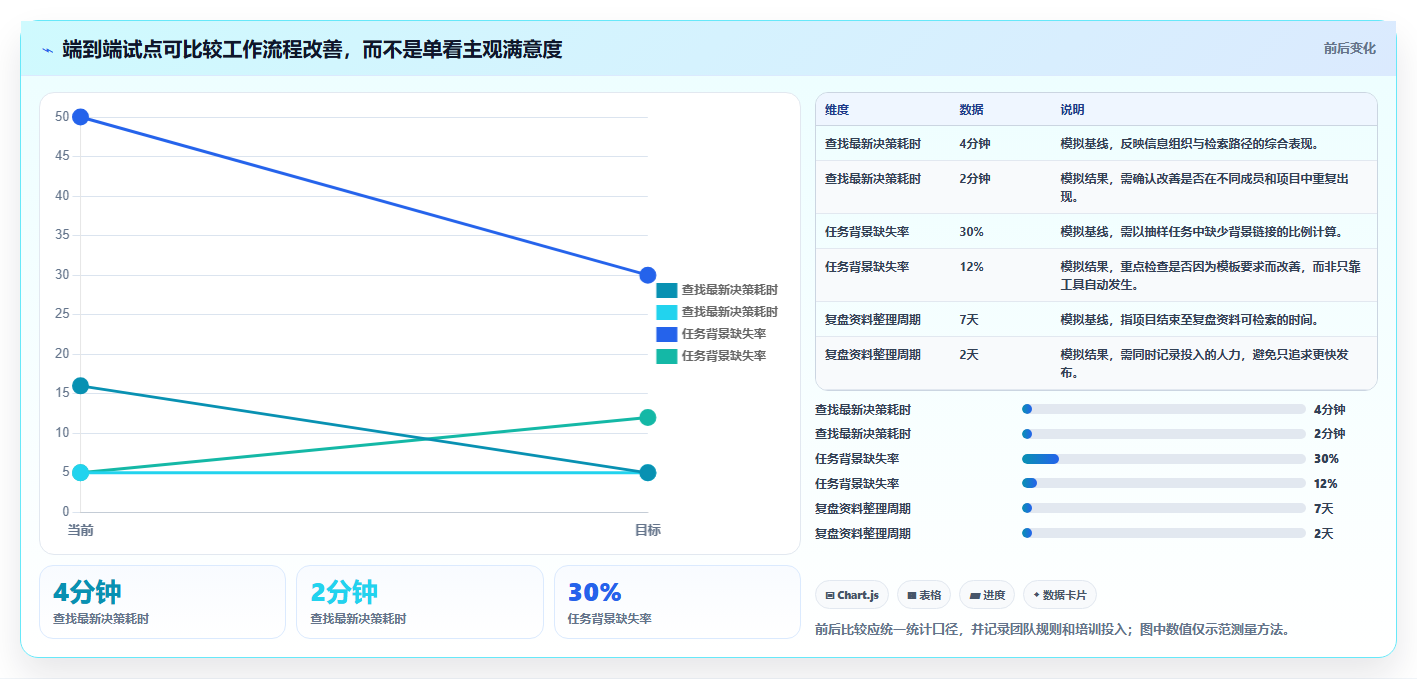The image size is (1417, 679).
Task: Click the description starting 模拟基线，需以抽样任务
Action: click(x=1202, y=232)
